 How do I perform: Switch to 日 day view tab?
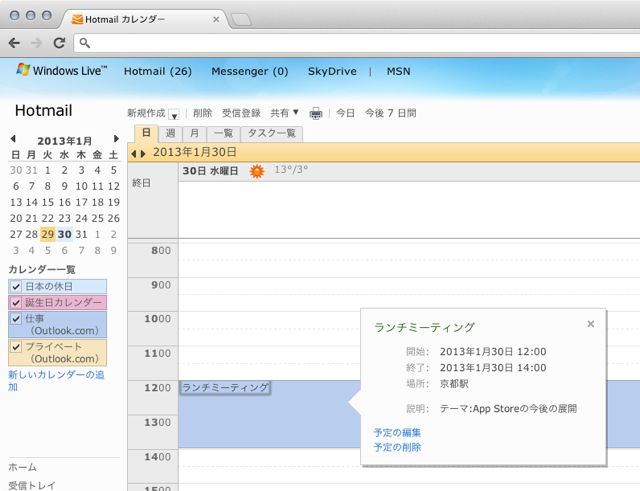tap(146, 133)
